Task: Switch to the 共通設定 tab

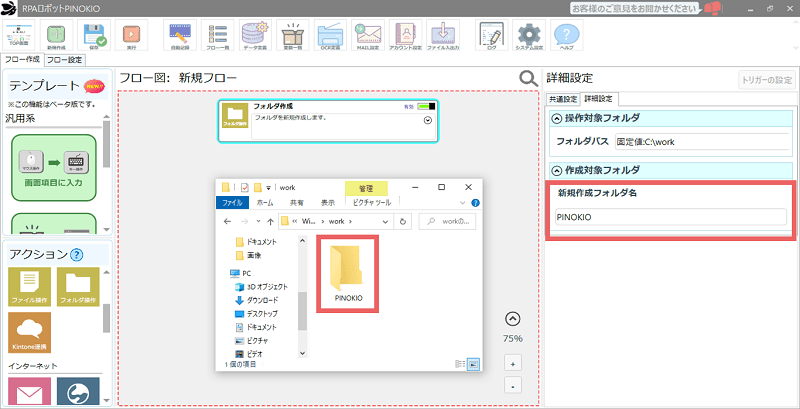Action: pos(563,98)
